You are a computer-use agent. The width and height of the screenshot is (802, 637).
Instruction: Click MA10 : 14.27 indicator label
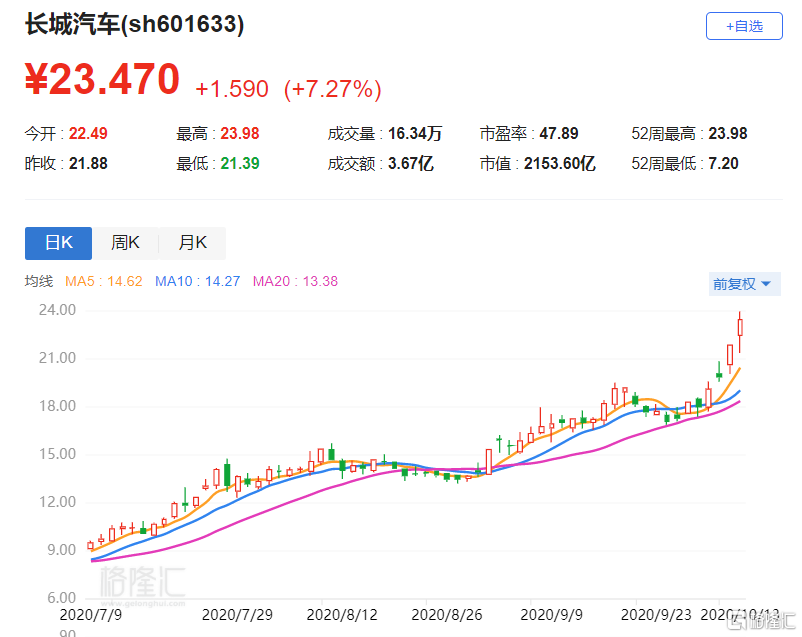pos(197,281)
